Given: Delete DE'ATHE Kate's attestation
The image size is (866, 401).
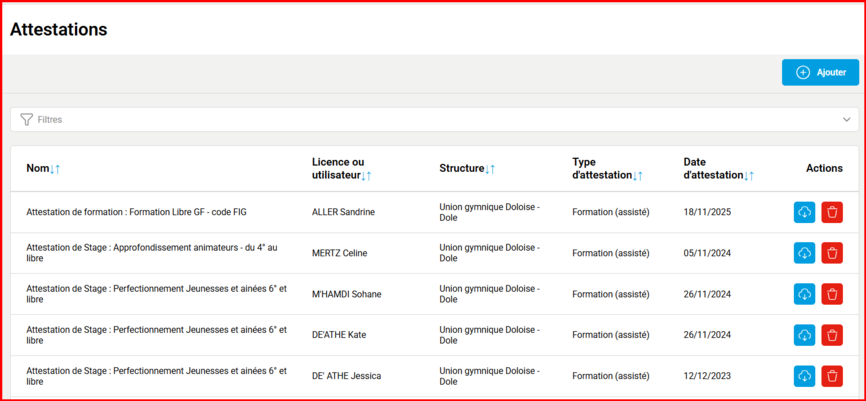Looking at the screenshot, I should pos(832,335).
